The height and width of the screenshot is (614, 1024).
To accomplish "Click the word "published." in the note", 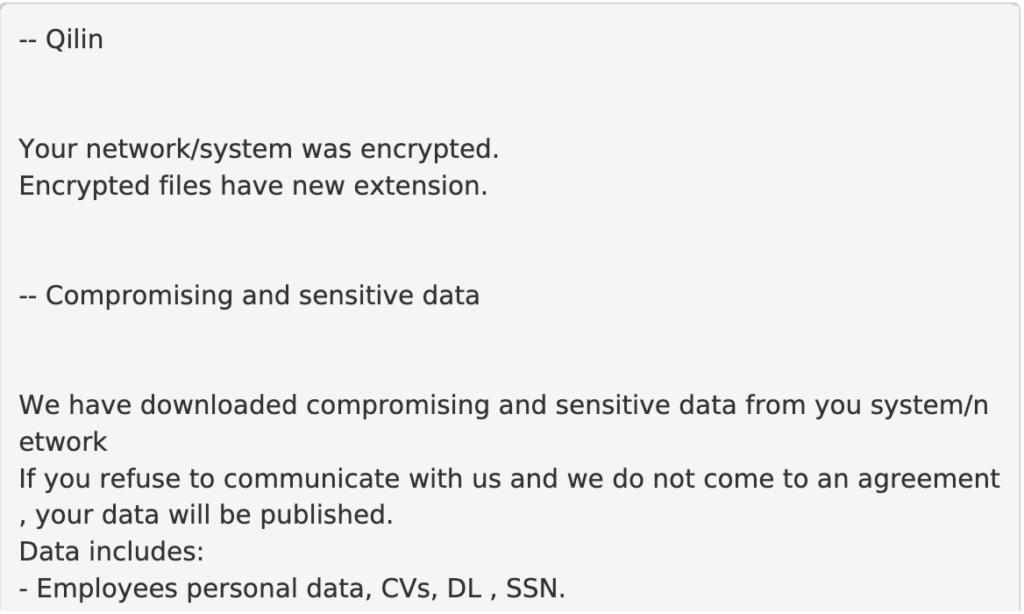I will click(x=327, y=515).
